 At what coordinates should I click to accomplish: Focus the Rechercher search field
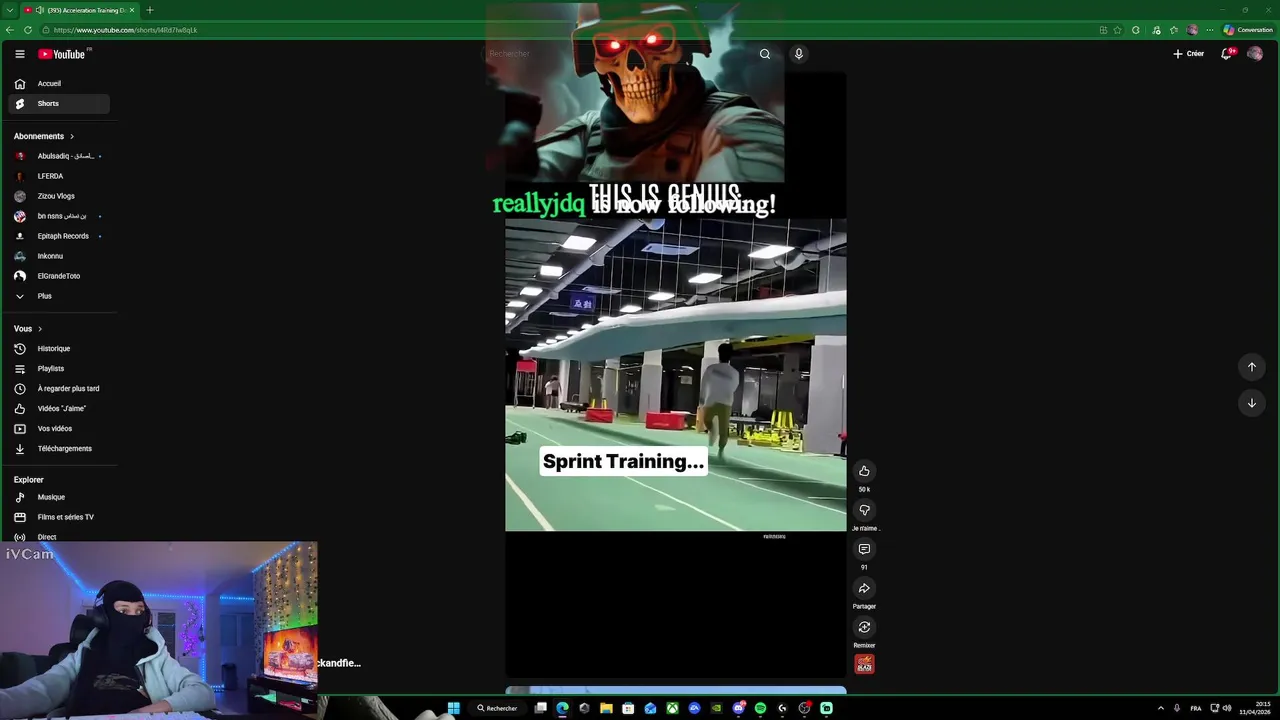tap(615, 54)
